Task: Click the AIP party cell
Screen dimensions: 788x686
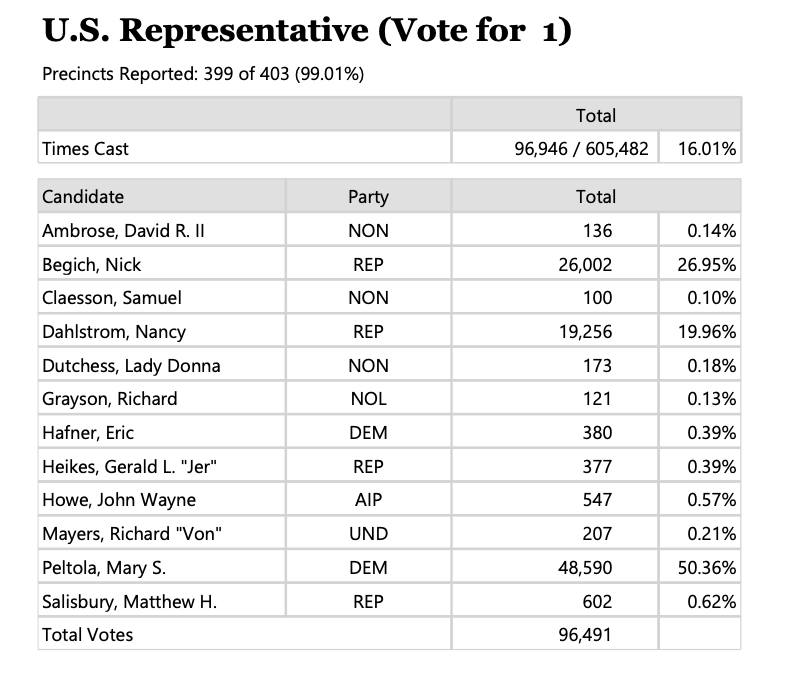Action: 368,500
